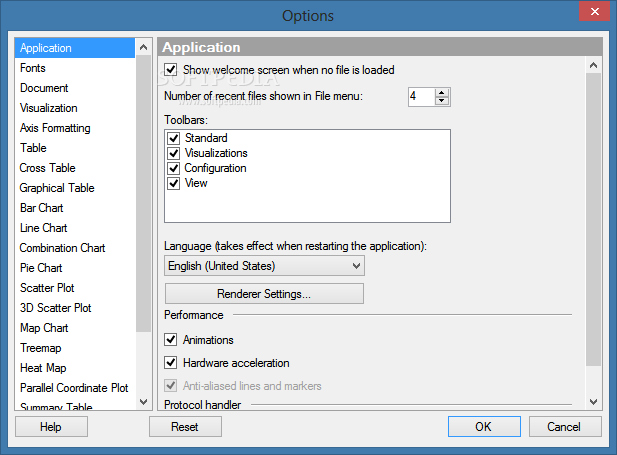Confirm with the OK button
Screen dimensions: 617x455
(484, 427)
